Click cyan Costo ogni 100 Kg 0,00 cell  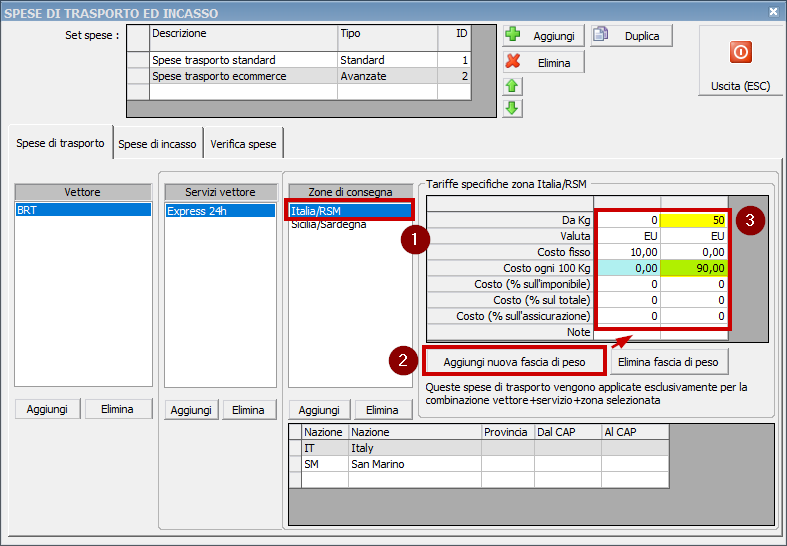point(627,268)
